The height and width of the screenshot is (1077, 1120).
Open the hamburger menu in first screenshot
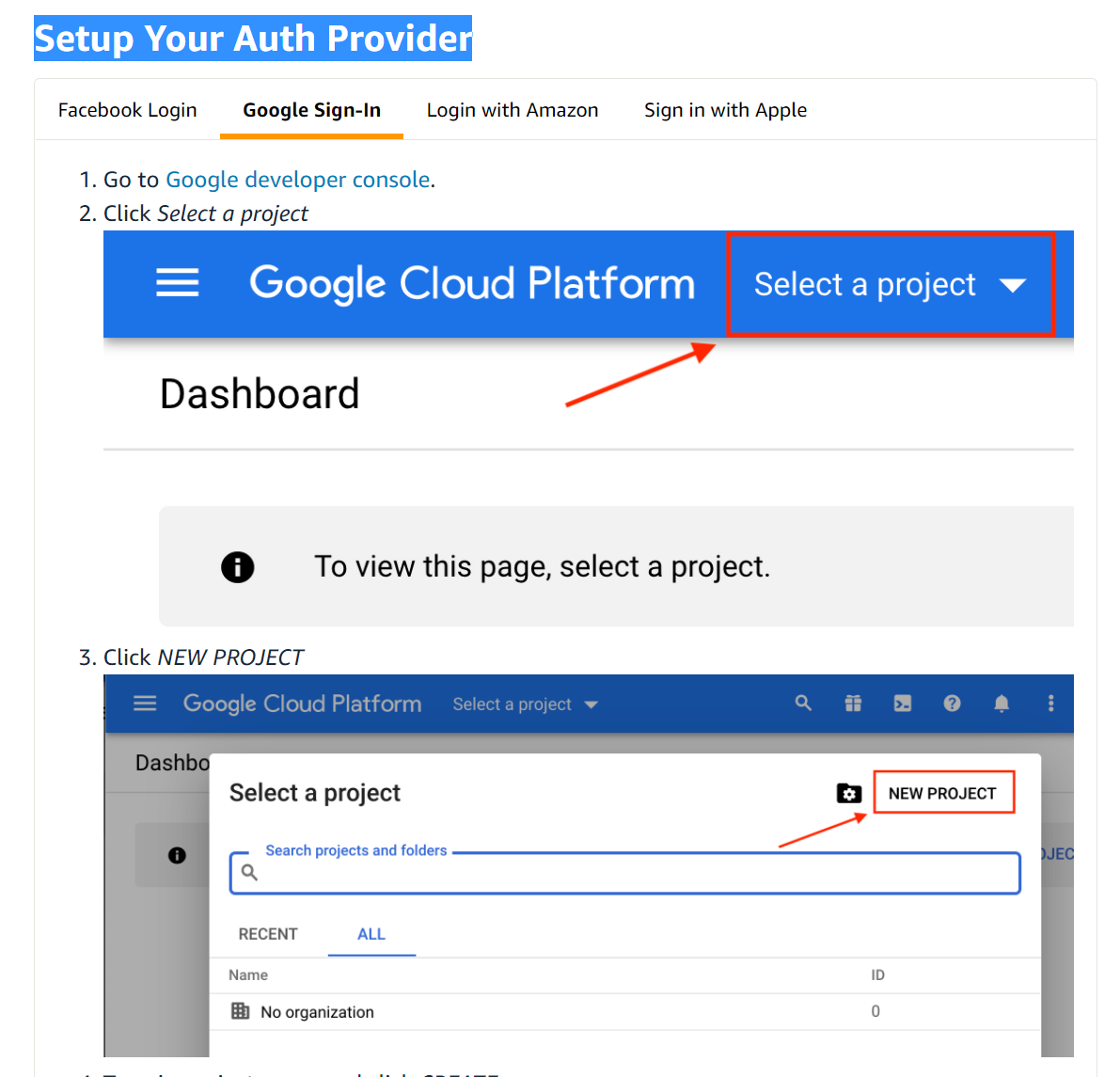[177, 283]
